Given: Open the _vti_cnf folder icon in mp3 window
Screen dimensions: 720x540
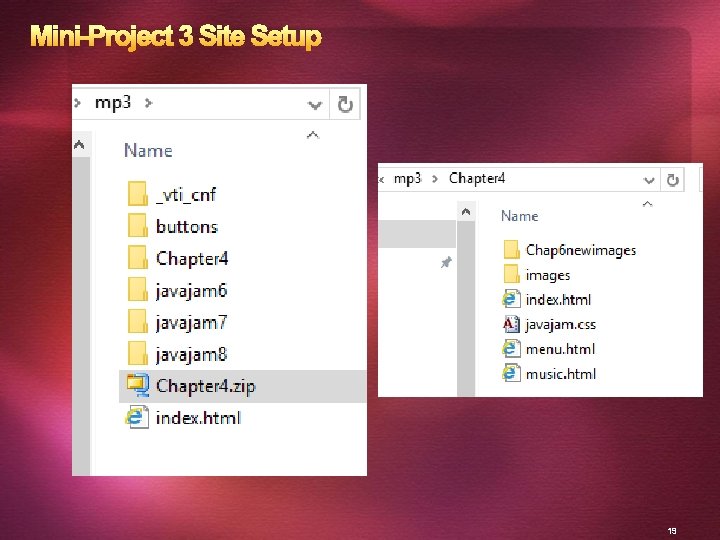Looking at the screenshot, I should 138,194.
